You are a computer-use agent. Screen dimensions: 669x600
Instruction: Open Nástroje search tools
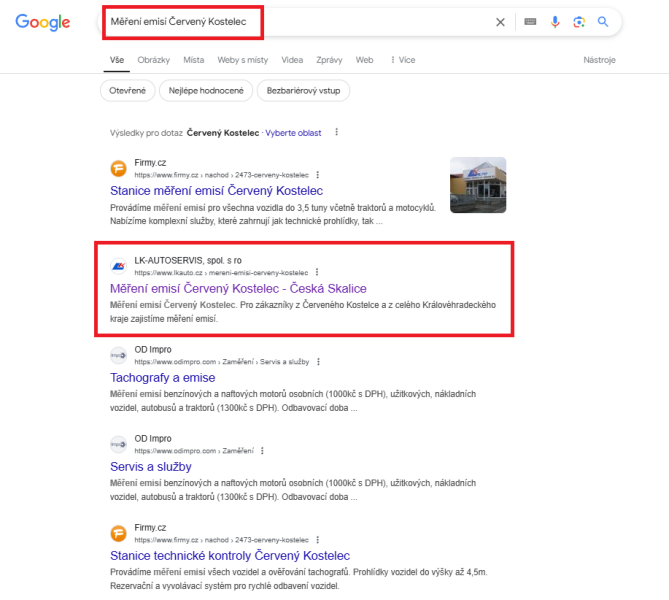coord(599,60)
